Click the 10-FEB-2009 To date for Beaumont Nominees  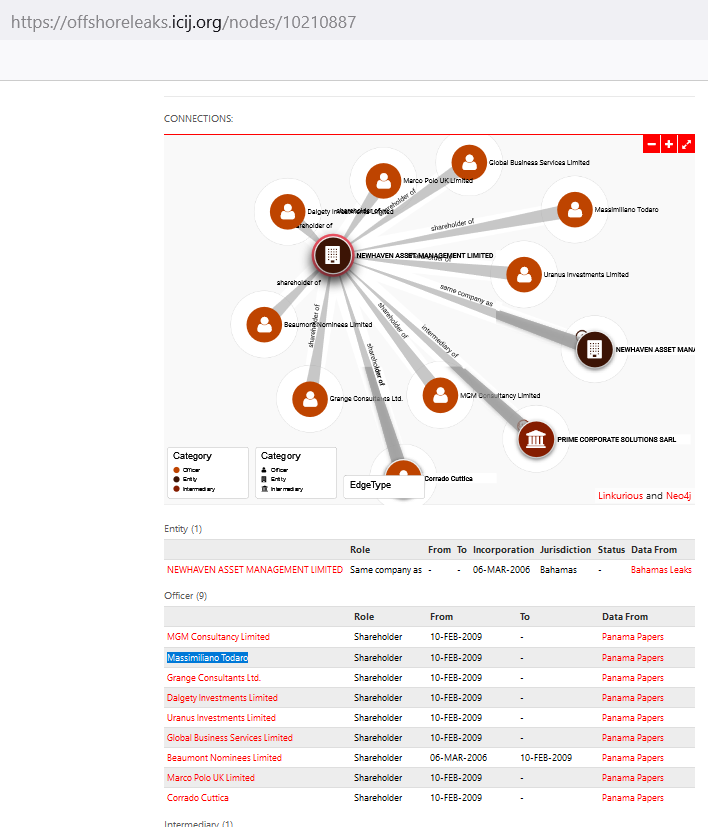(546, 758)
